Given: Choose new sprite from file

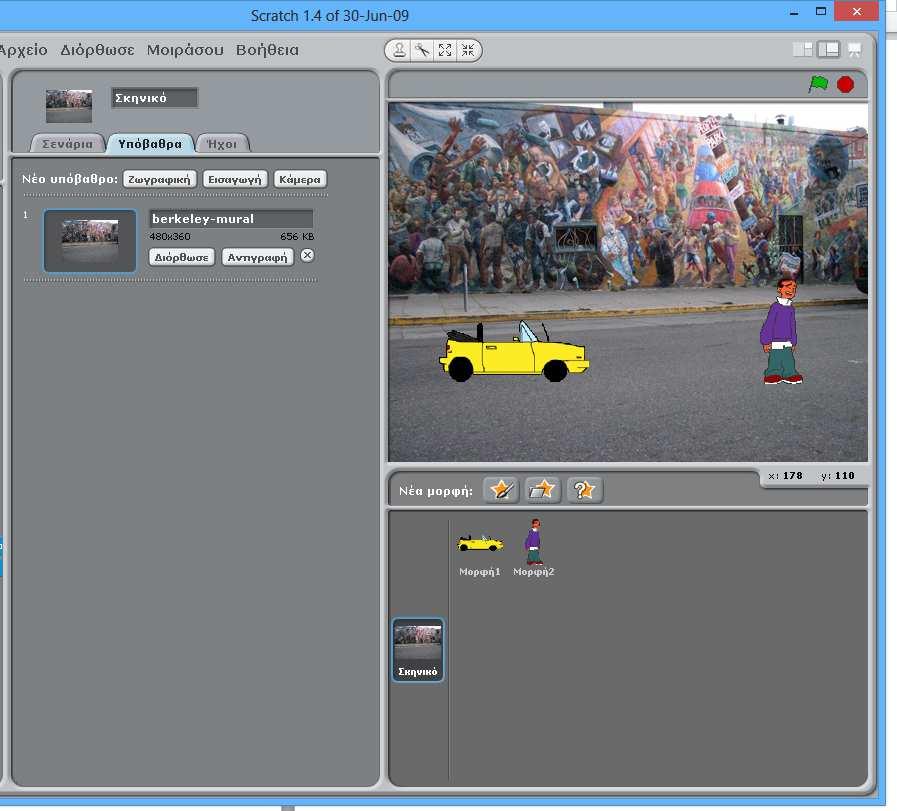Looking at the screenshot, I should pyautogui.click(x=542, y=490).
